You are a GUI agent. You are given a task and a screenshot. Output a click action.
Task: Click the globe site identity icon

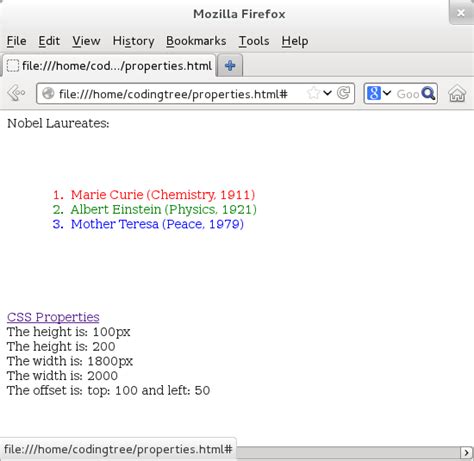pos(48,93)
